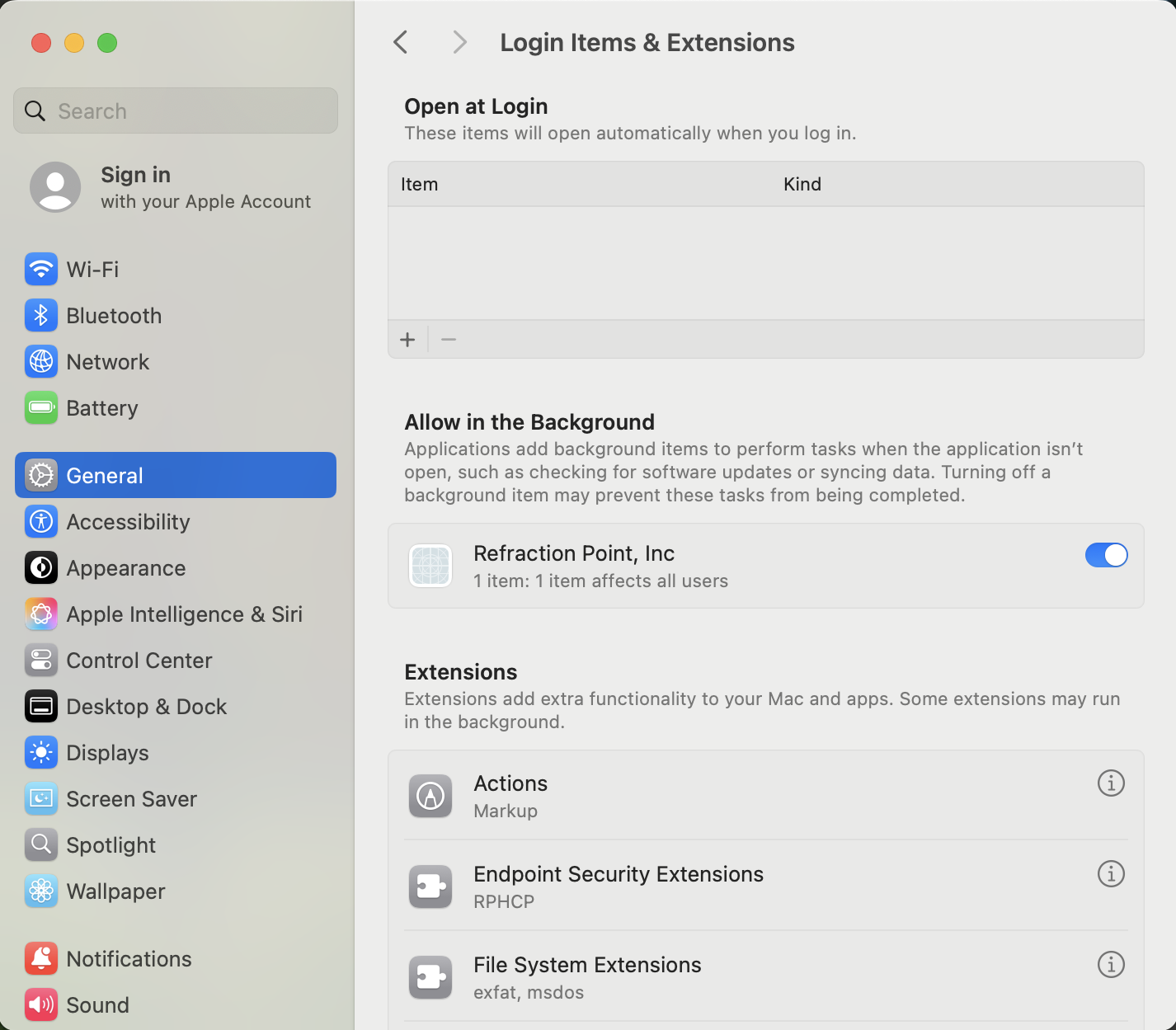Click the Apple Intelligence & Siri icon
The height and width of the screenshot is (1030, 1176).
click(x=41, y=614)
